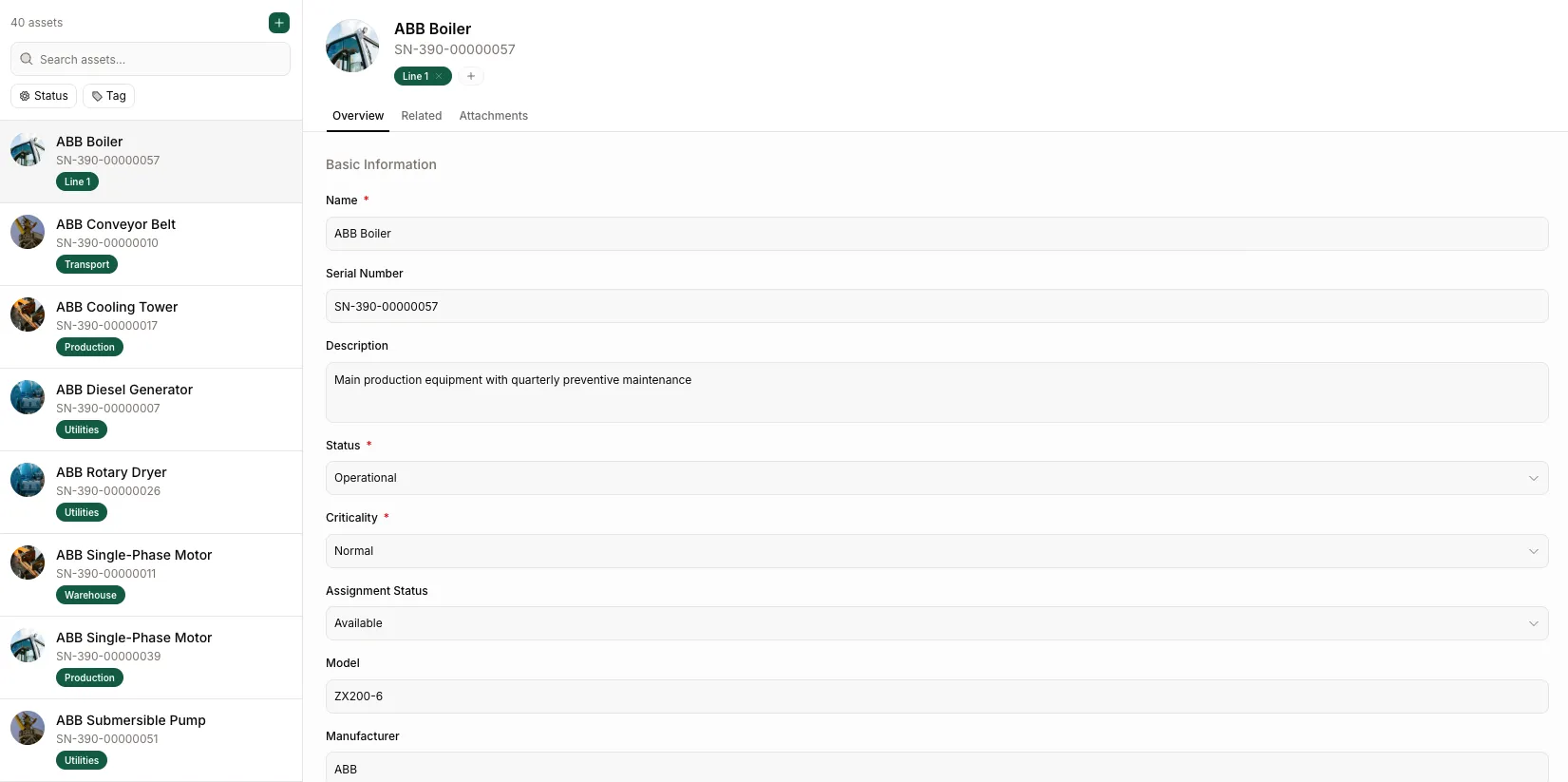This screenshot has width=1568, height=782.
Task: Click ABB Submersible Pump avatar
Action: [28, 728]
